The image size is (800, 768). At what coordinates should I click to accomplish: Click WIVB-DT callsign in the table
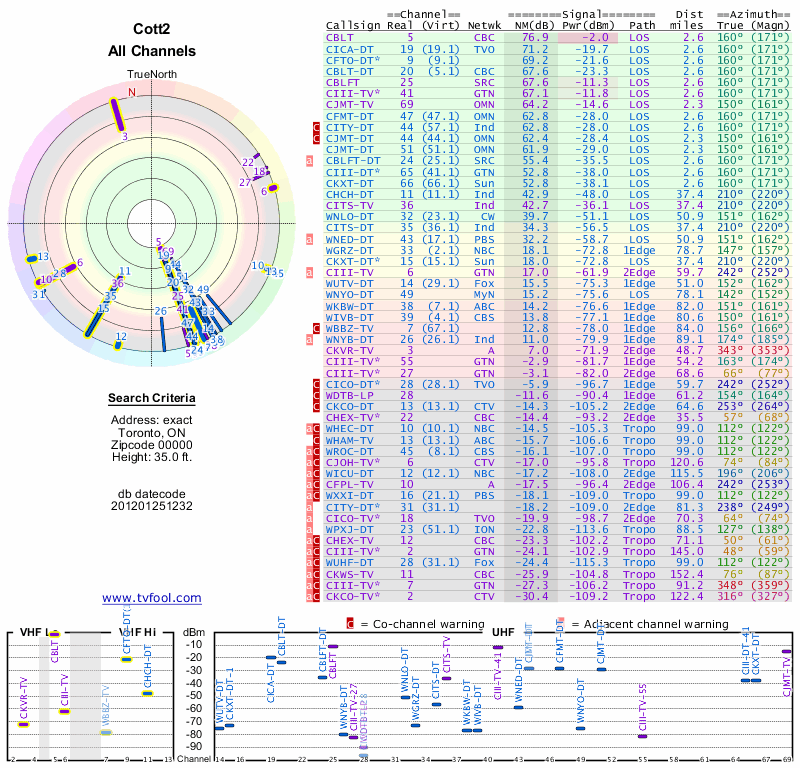coord(350,317)
